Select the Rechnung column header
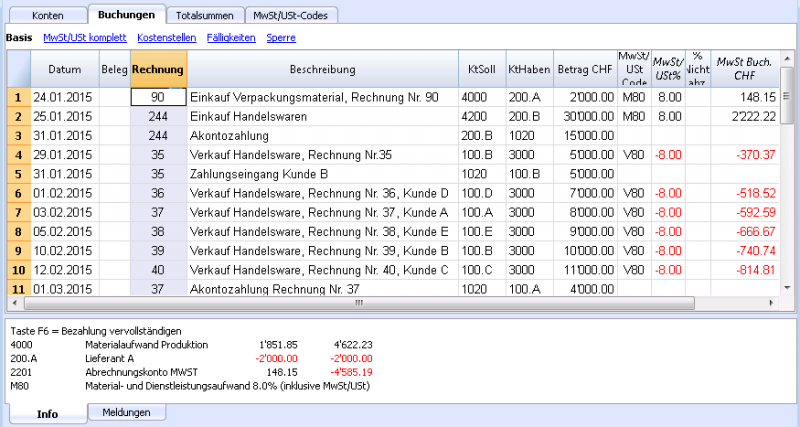 (x=158, y=69)
